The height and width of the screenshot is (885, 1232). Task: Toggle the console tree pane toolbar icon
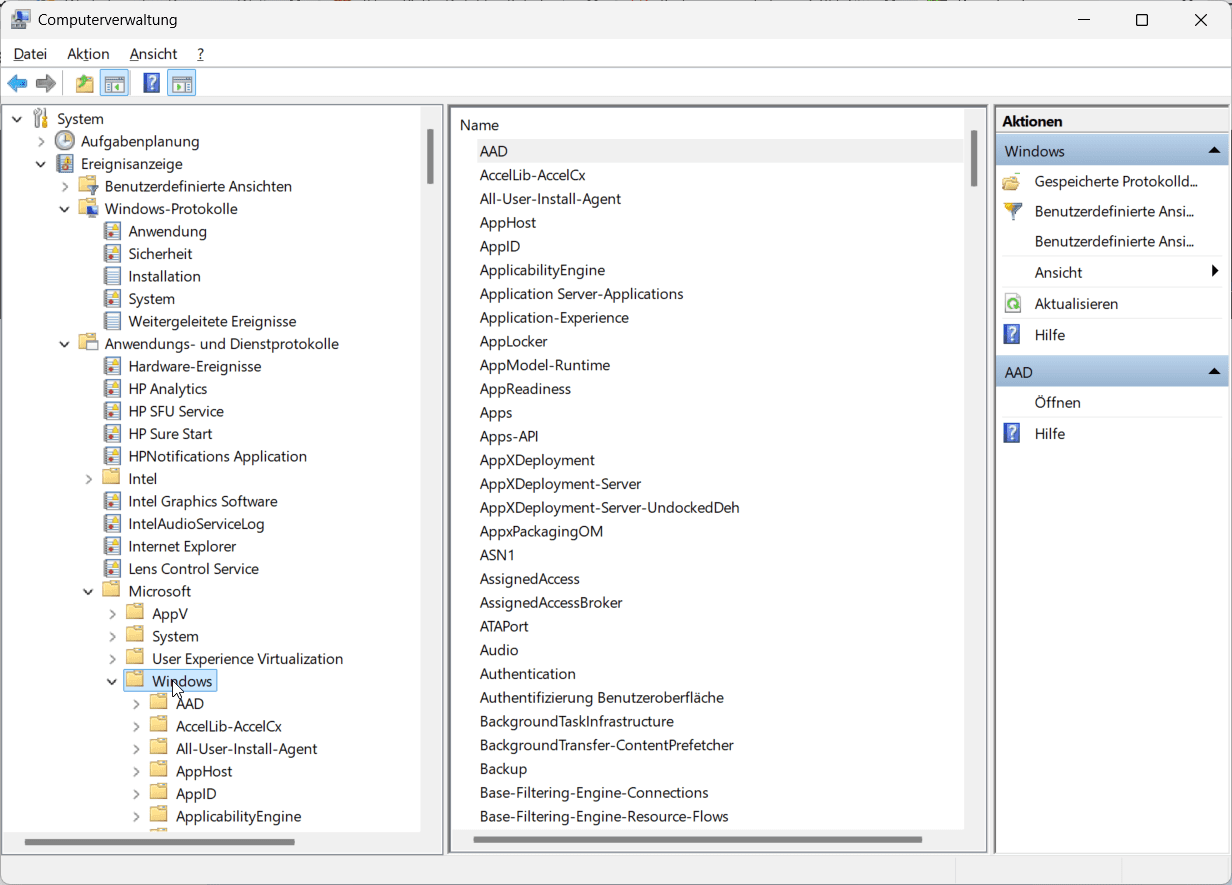coord(115,83)
